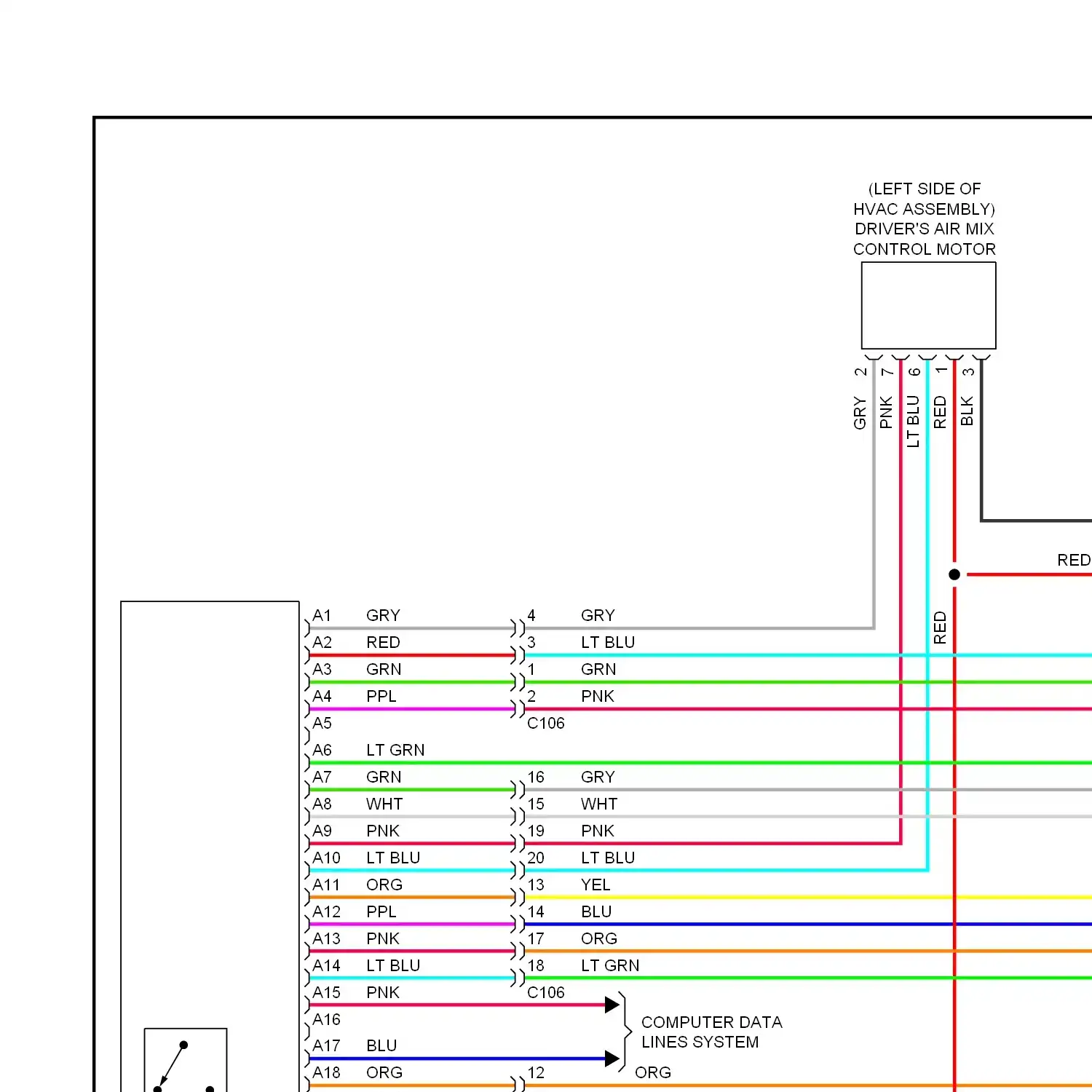Click connector pin number 20

[x=536, y=858]
